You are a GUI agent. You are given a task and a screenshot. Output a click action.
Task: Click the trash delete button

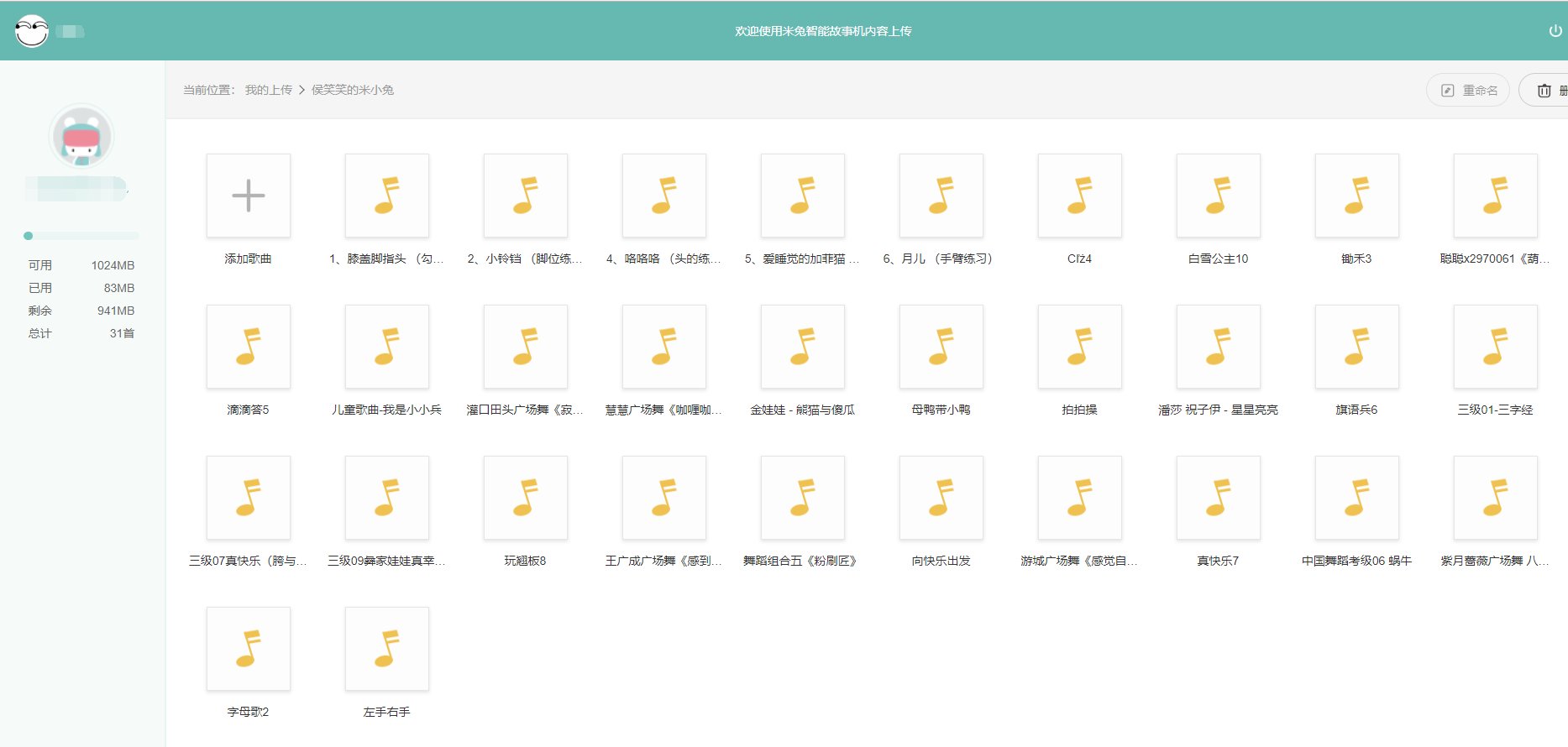click(1544, 90)
